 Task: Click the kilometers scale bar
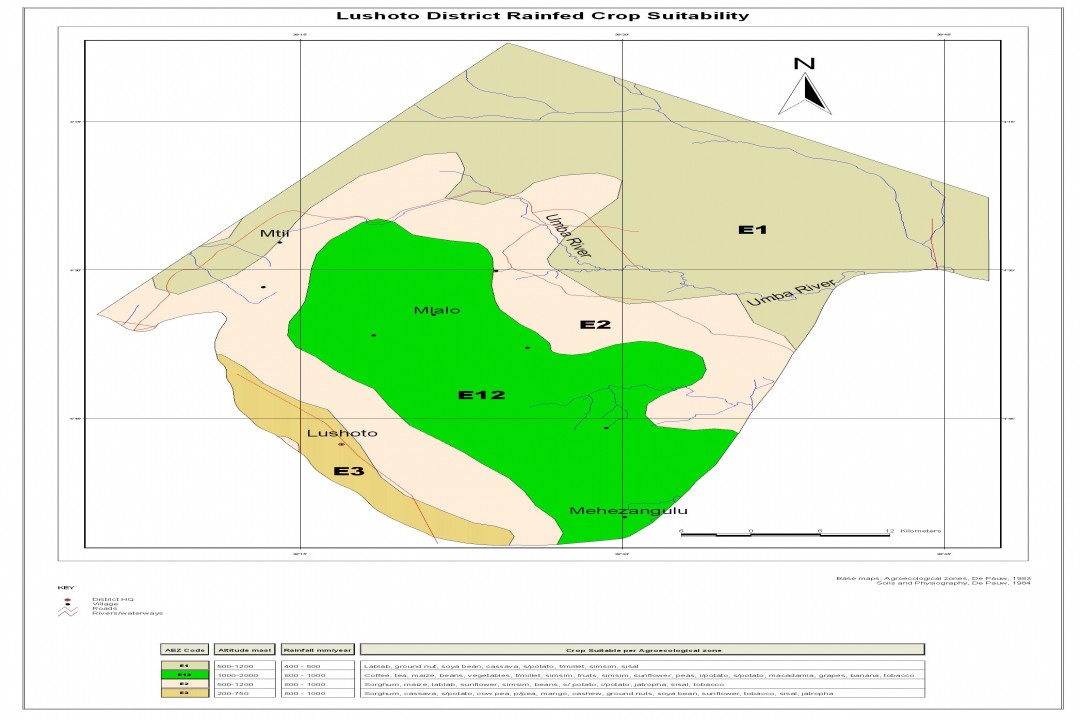click(786, 534)
